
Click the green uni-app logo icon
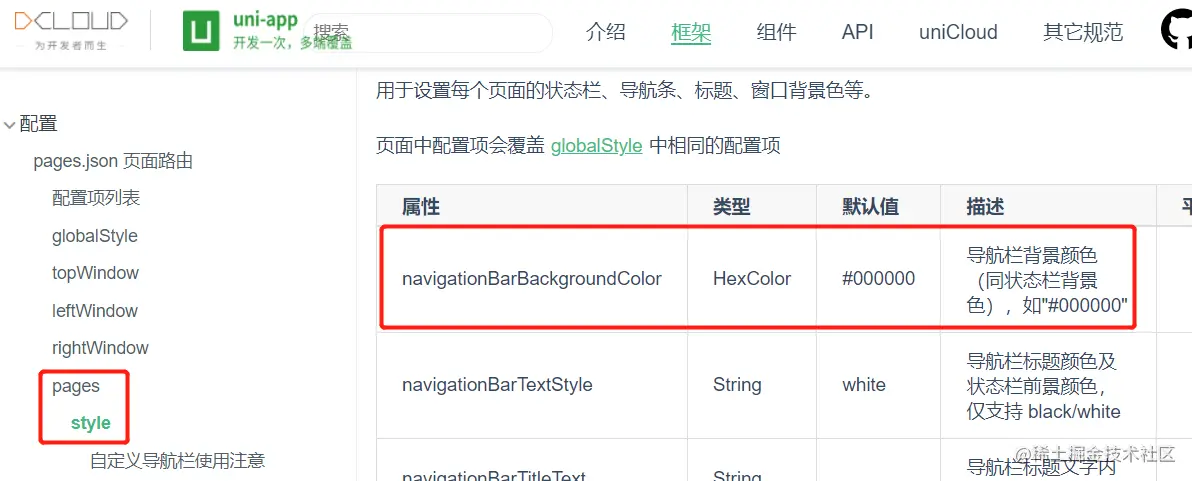[201, 32]
